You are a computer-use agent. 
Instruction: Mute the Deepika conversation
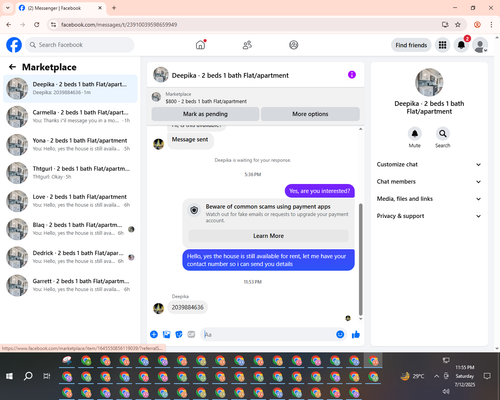point(415,134)
